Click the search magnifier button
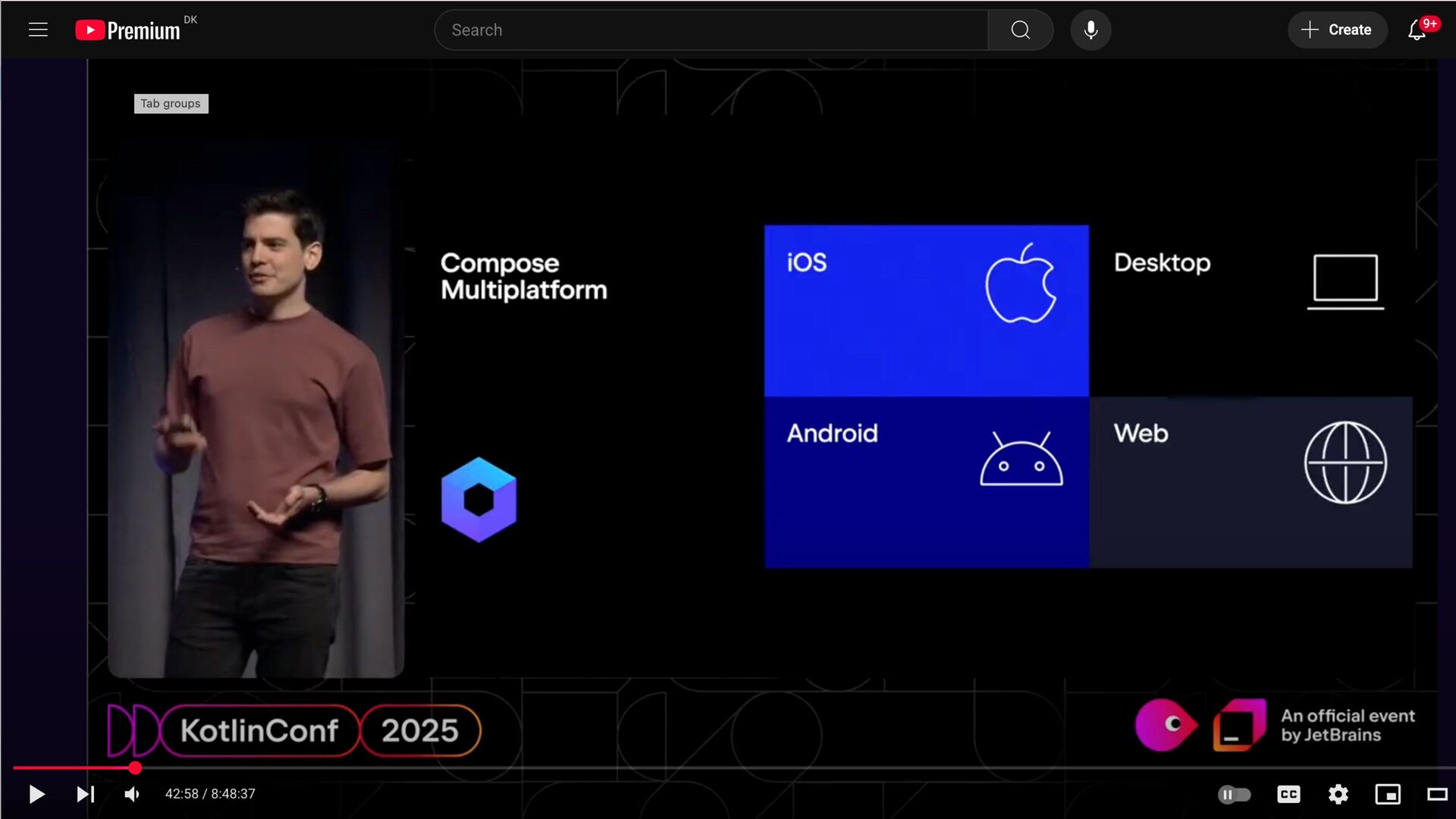Screen dimensions: 1456x819 pos(1020,30)
